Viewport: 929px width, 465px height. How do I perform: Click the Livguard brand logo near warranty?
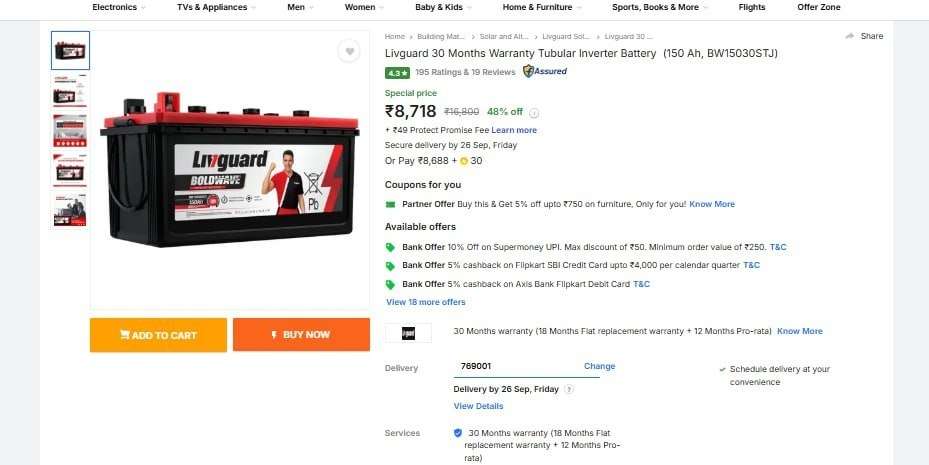(408, 333)
